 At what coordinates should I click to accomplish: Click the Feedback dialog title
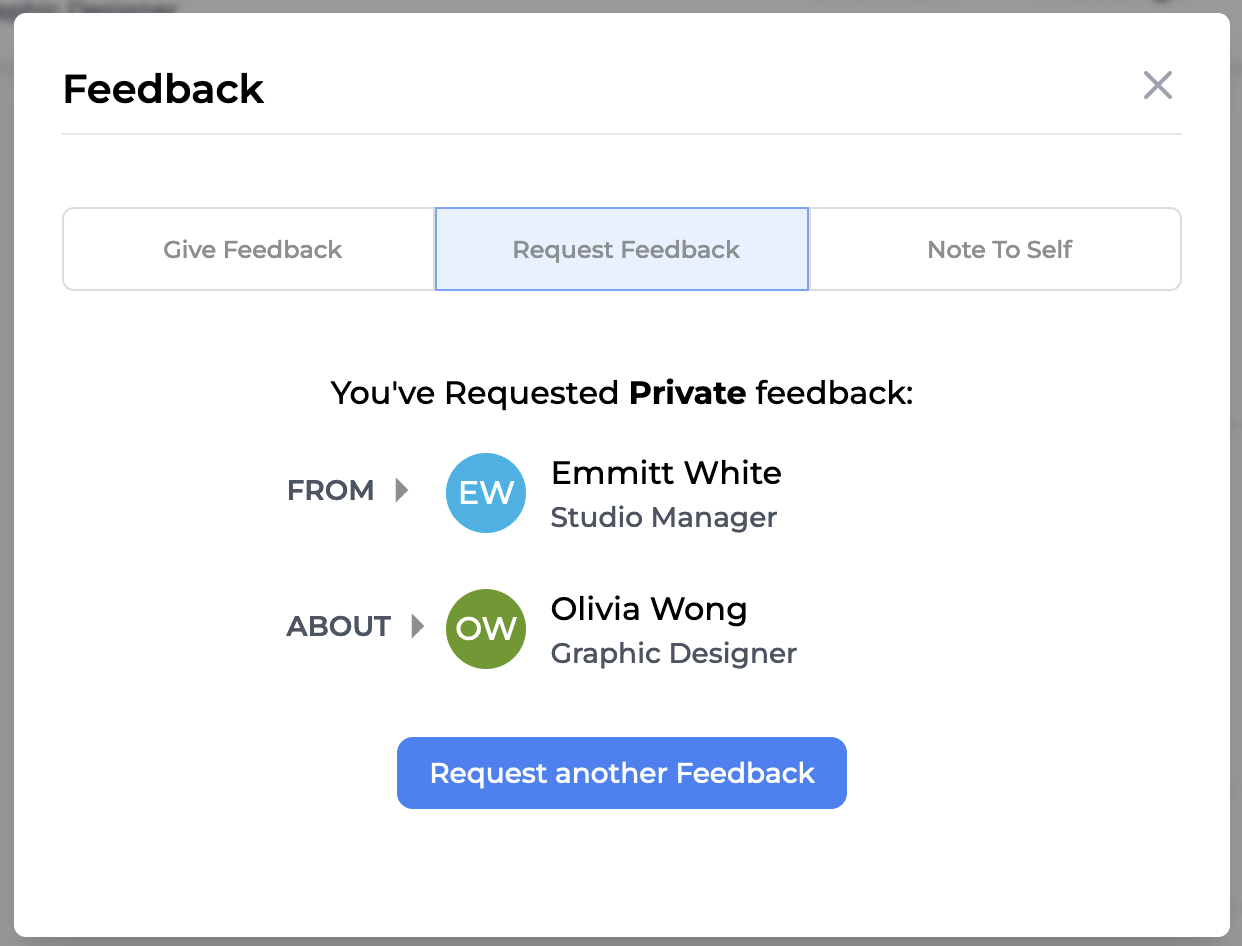[x=163, y=89]
